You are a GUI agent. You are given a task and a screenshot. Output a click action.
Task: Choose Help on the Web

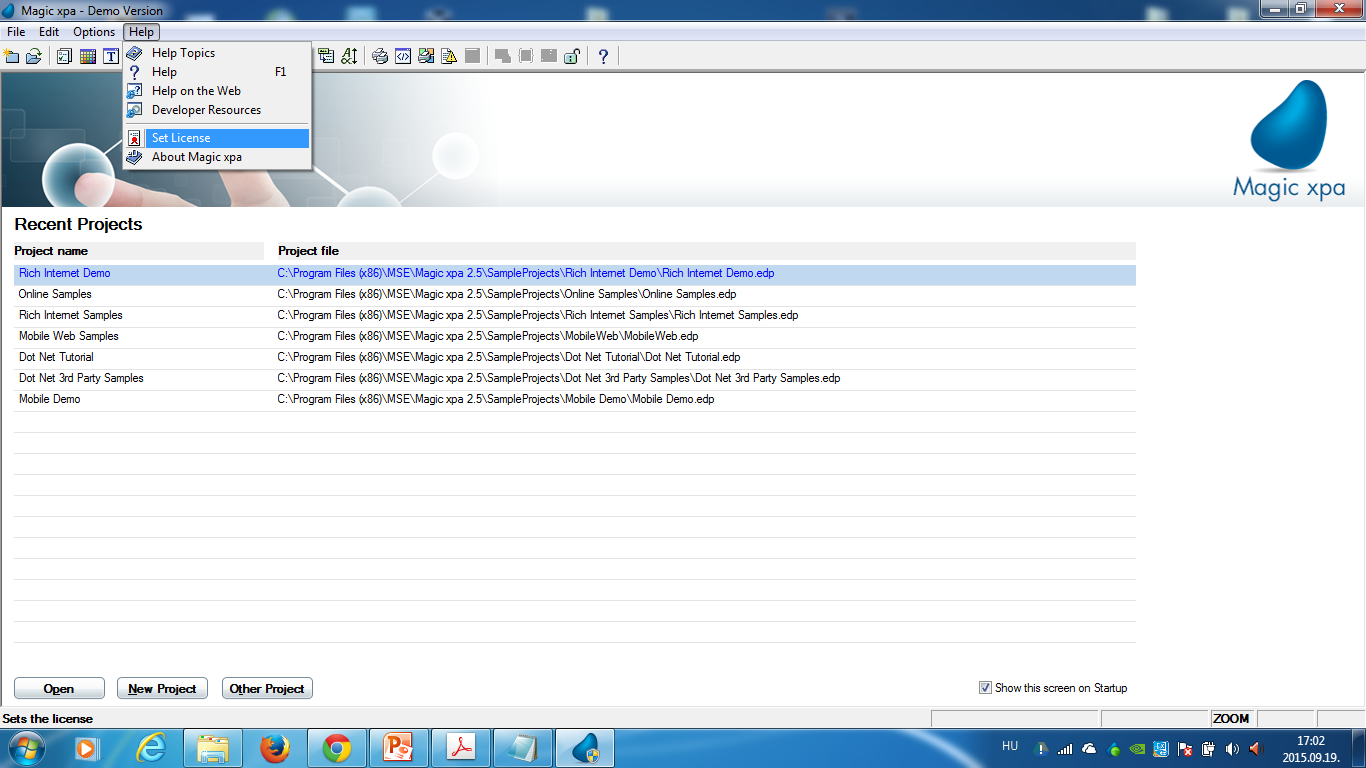[217, 91]
